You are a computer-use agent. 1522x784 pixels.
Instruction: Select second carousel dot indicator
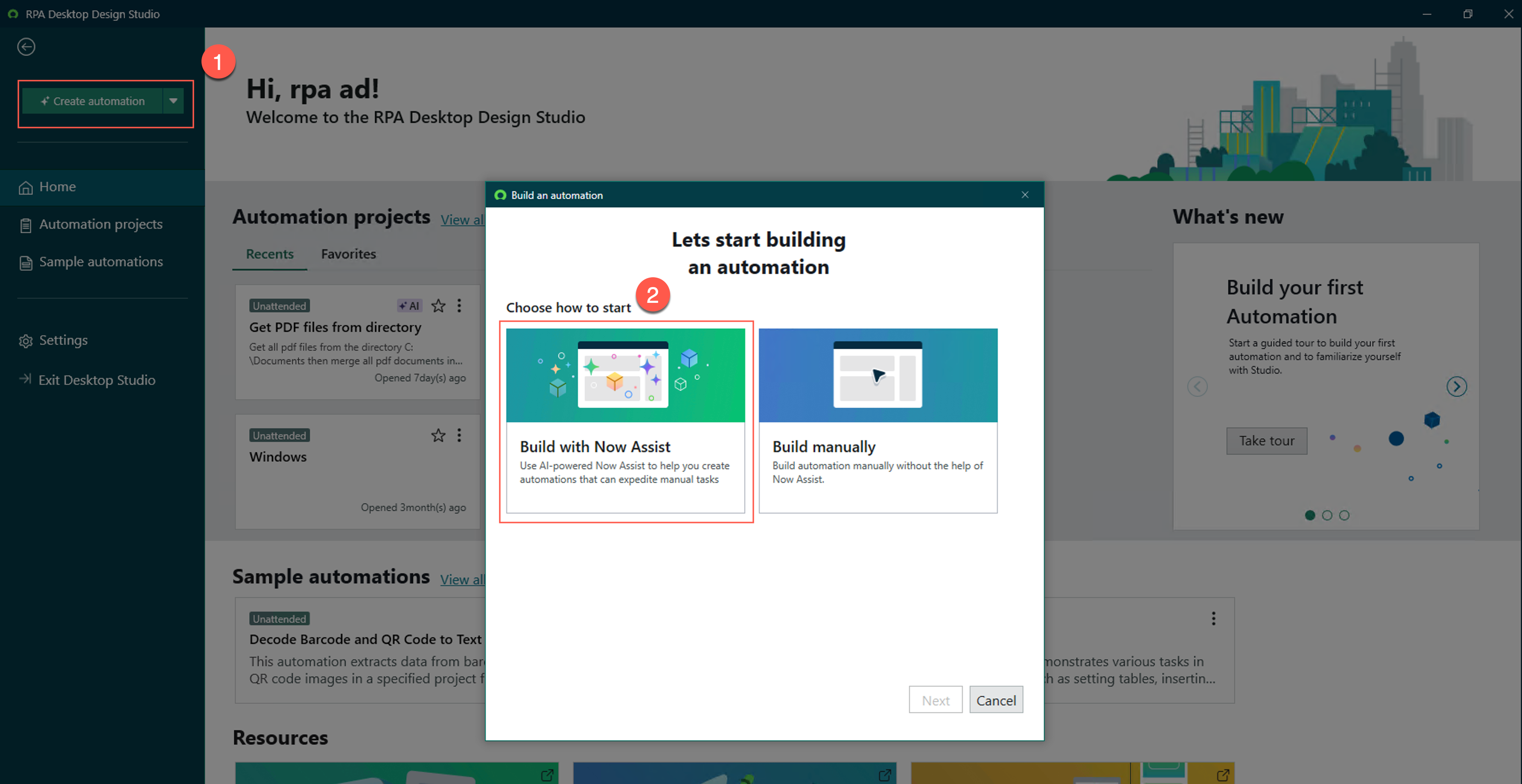[x=1327, y=515]
